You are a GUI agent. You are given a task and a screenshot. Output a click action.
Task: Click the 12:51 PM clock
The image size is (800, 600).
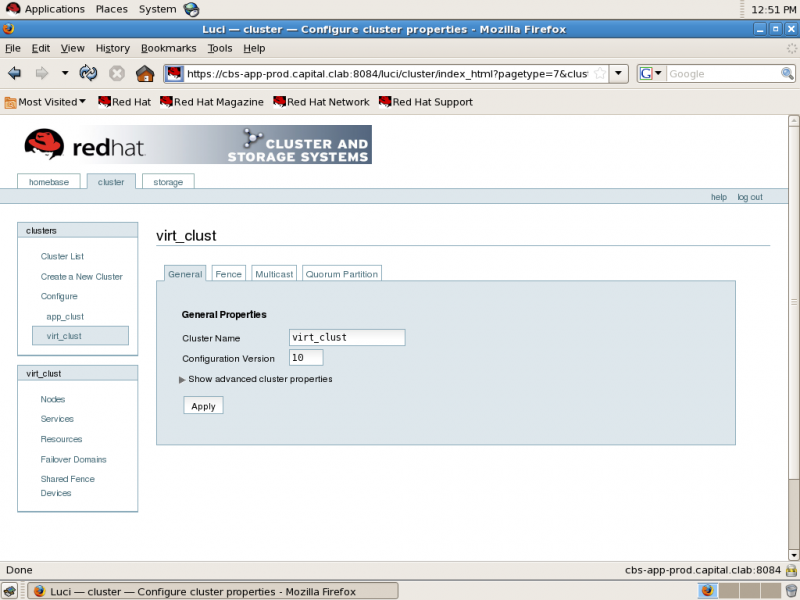pos(773,10)
